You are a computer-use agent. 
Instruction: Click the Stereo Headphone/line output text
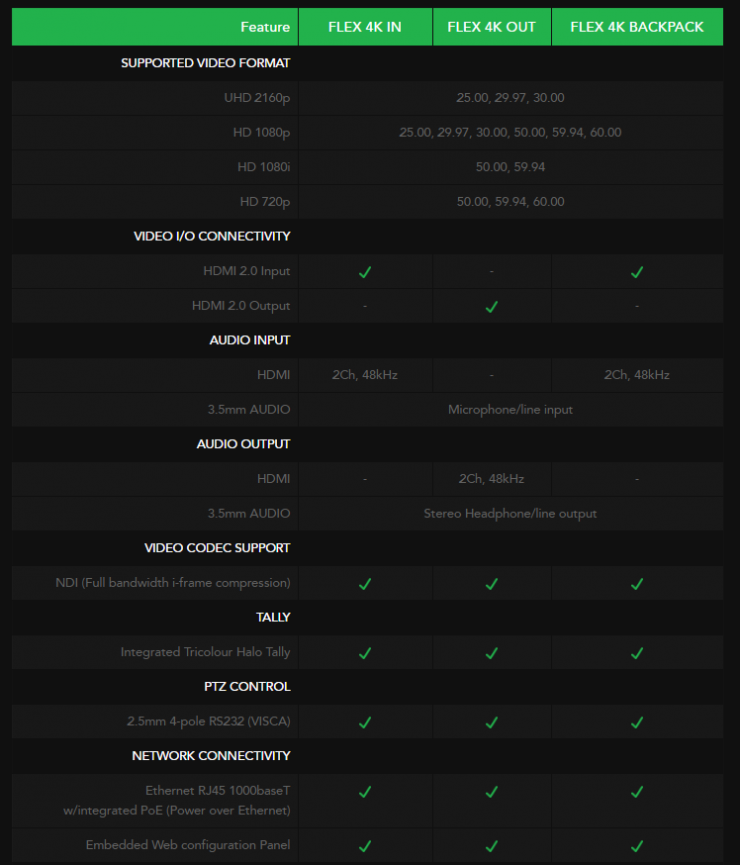pos(510,514)
